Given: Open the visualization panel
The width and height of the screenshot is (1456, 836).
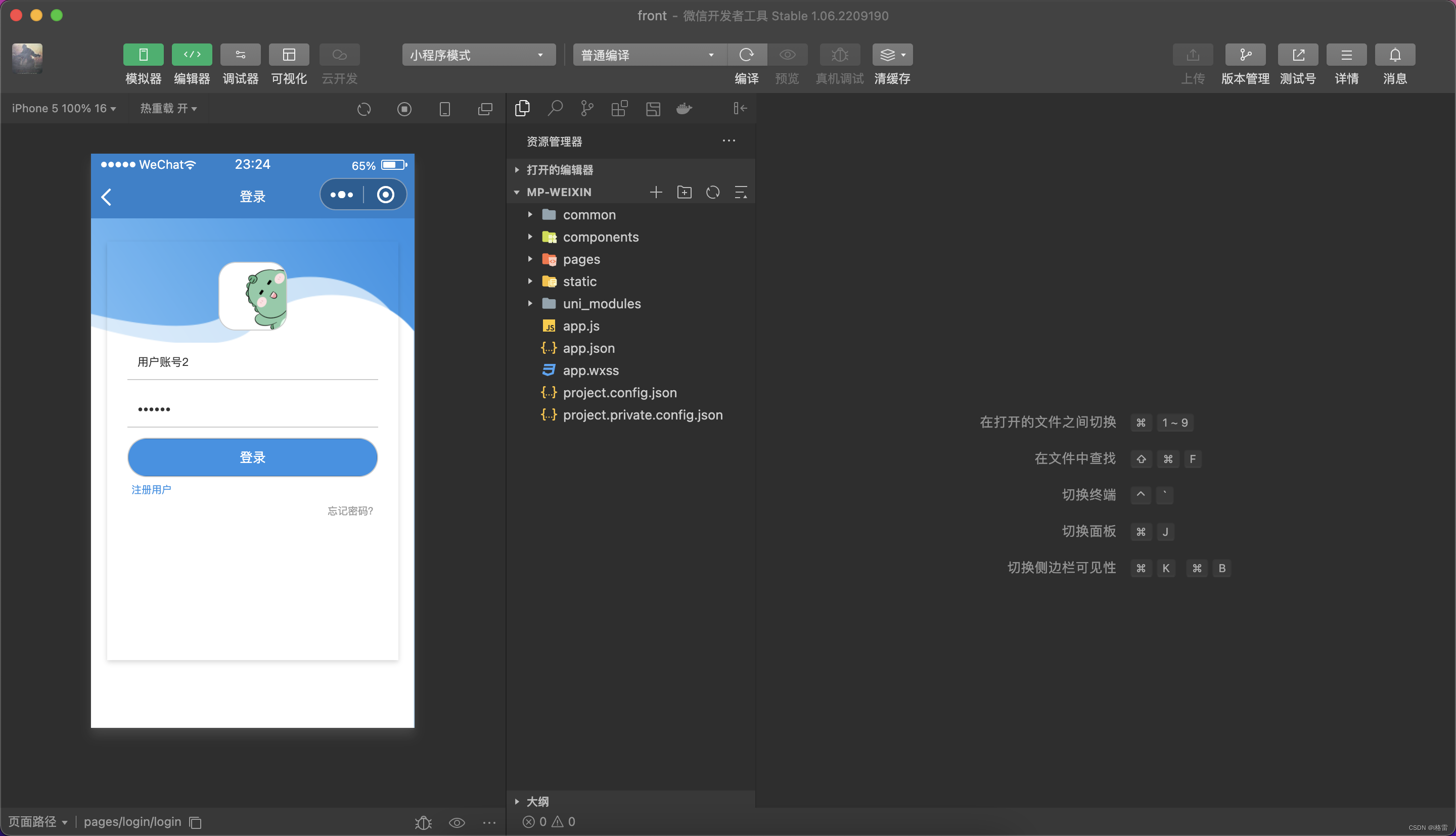Looking at the screenshot, I should pos(289,55).
